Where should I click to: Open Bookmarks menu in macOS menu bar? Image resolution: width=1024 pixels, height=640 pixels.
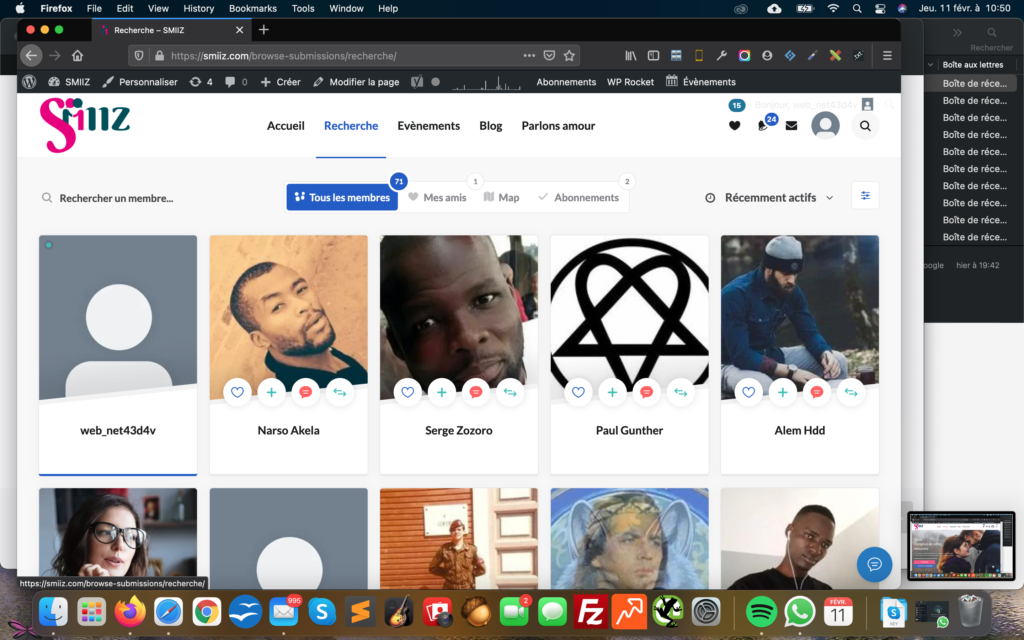(253, 8)
